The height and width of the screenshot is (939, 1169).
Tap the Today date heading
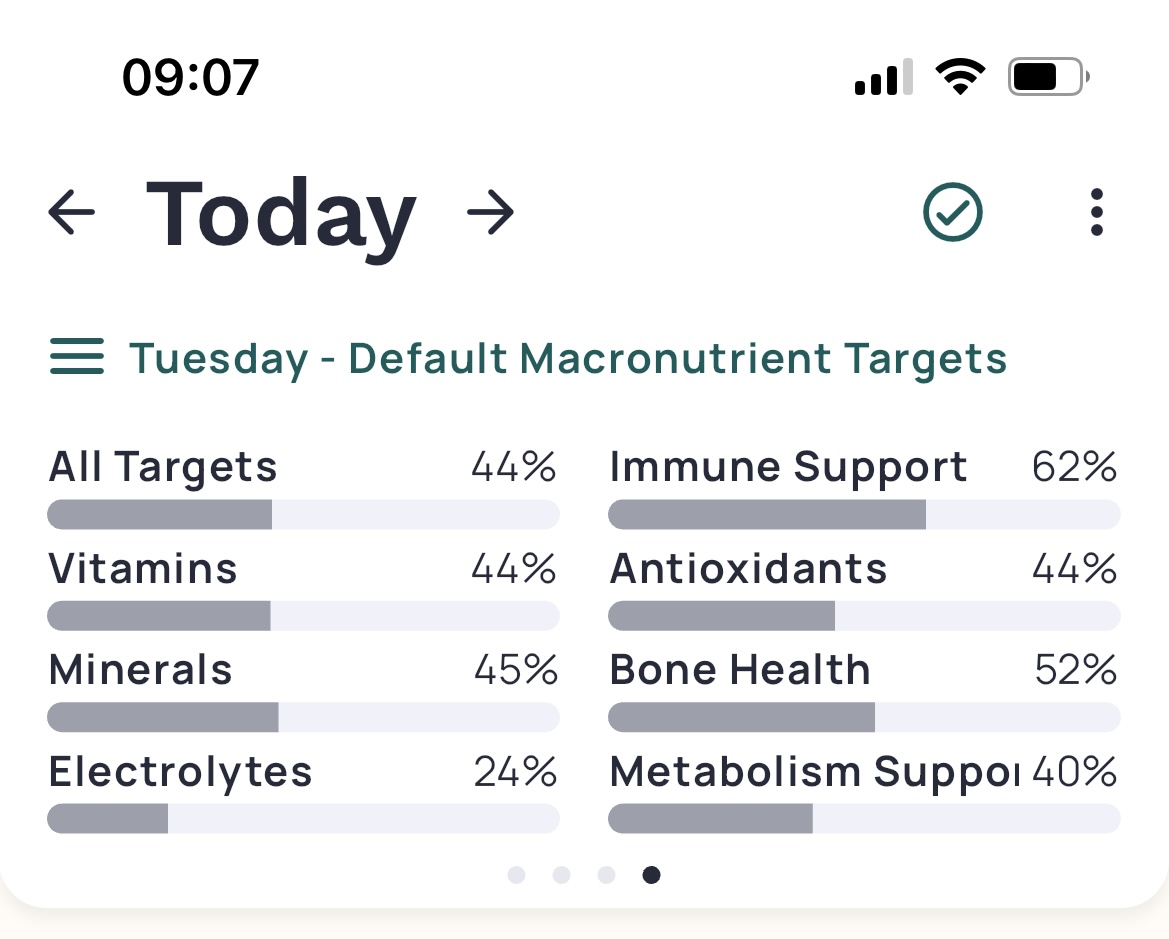[281, 213]
